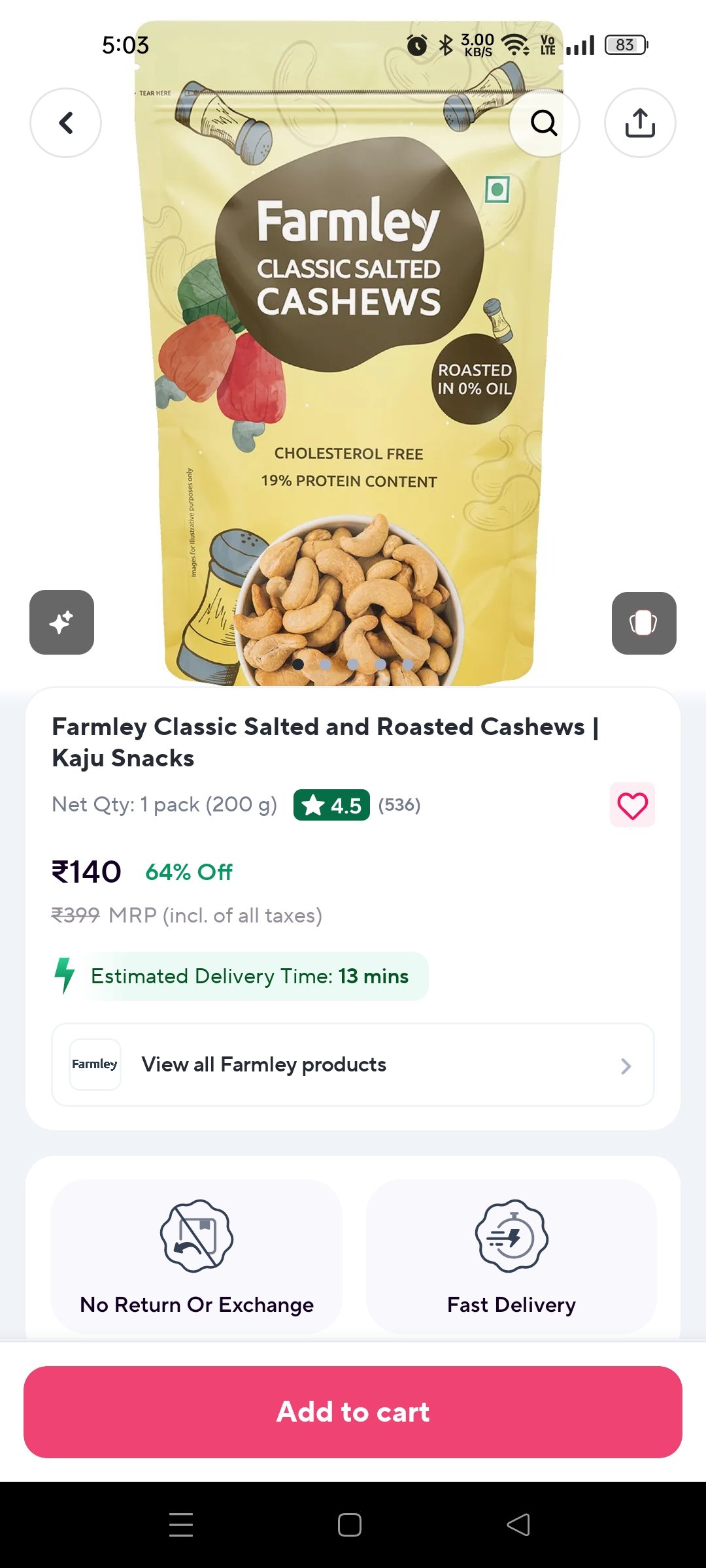Open the 4.5 star rating badge
The image size is (706, 1568).
point(331,805)
